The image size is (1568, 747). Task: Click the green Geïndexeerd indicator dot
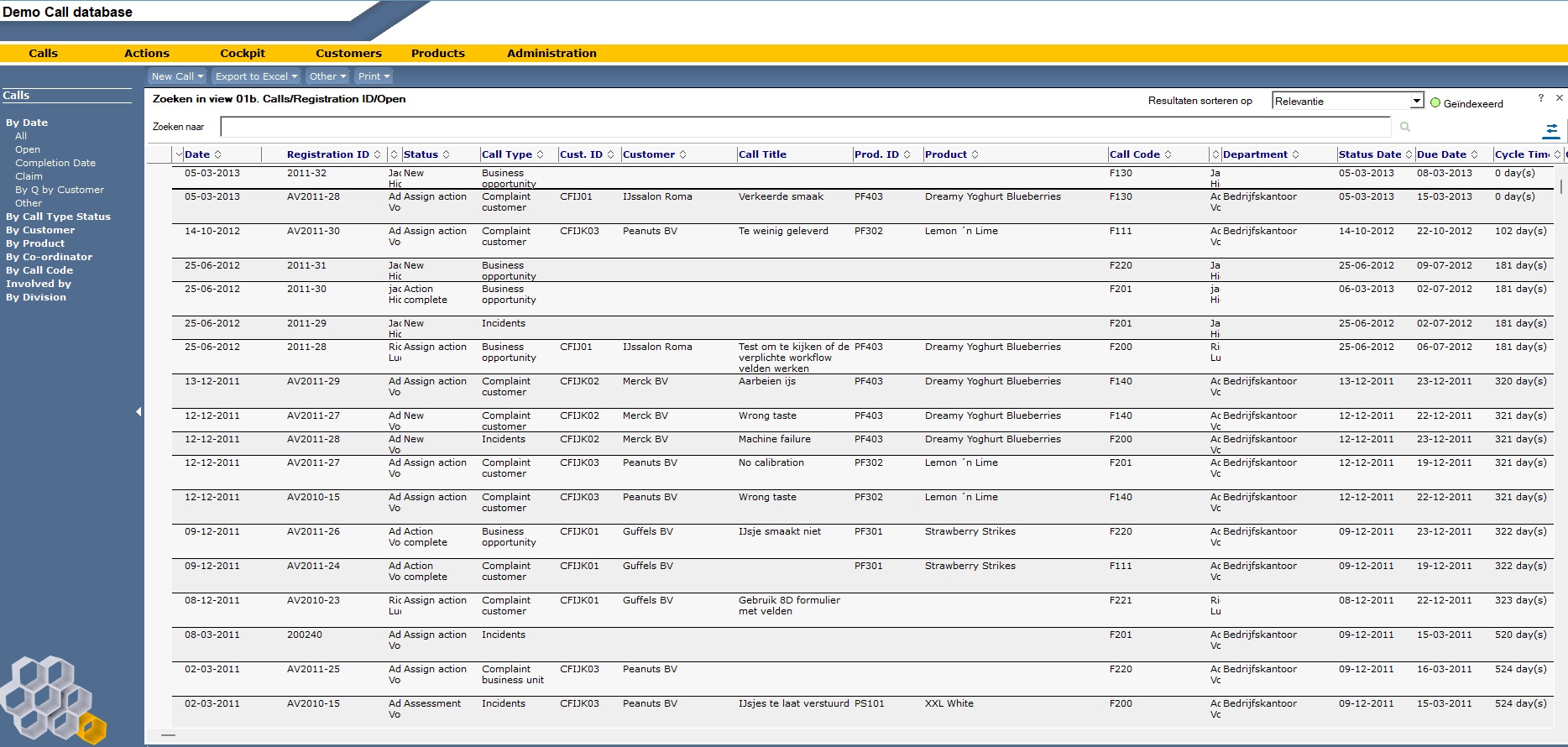click(x=1435, y=102)
